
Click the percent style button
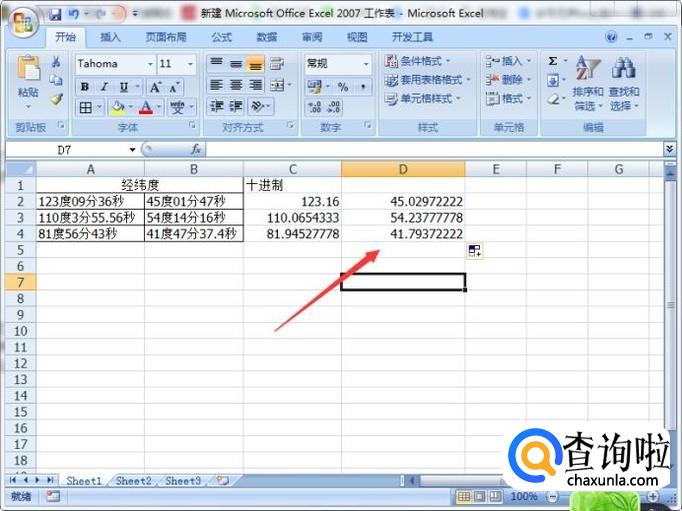342,86
